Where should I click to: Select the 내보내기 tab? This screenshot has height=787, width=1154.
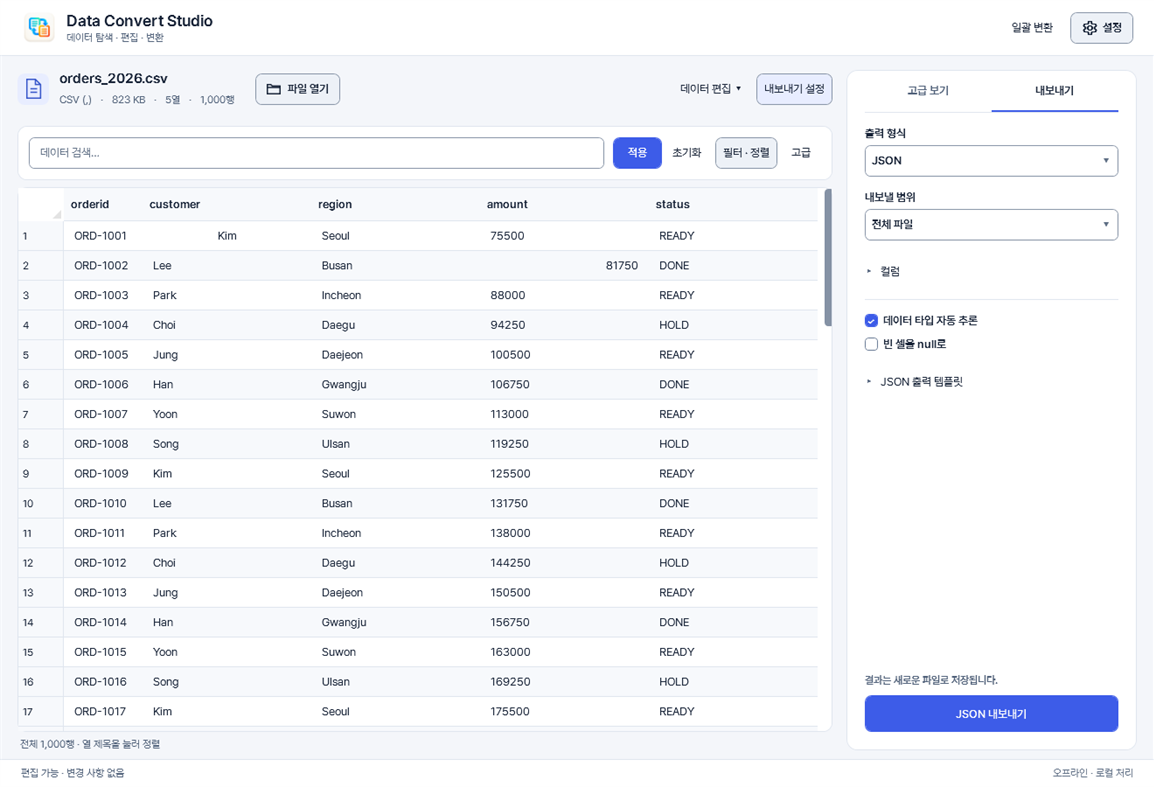click(x=1055, y=91)
